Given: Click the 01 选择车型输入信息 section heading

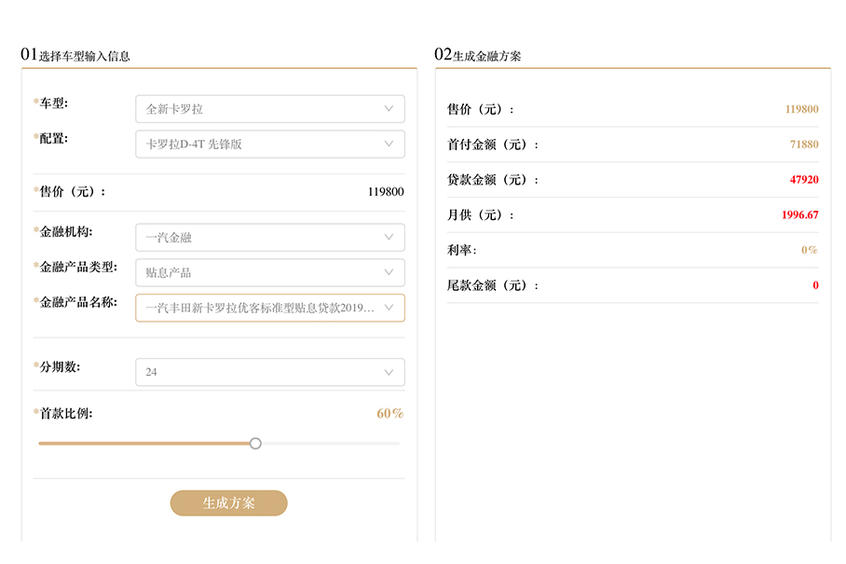Looking at the screenshot, I should (x=76, y=55).
